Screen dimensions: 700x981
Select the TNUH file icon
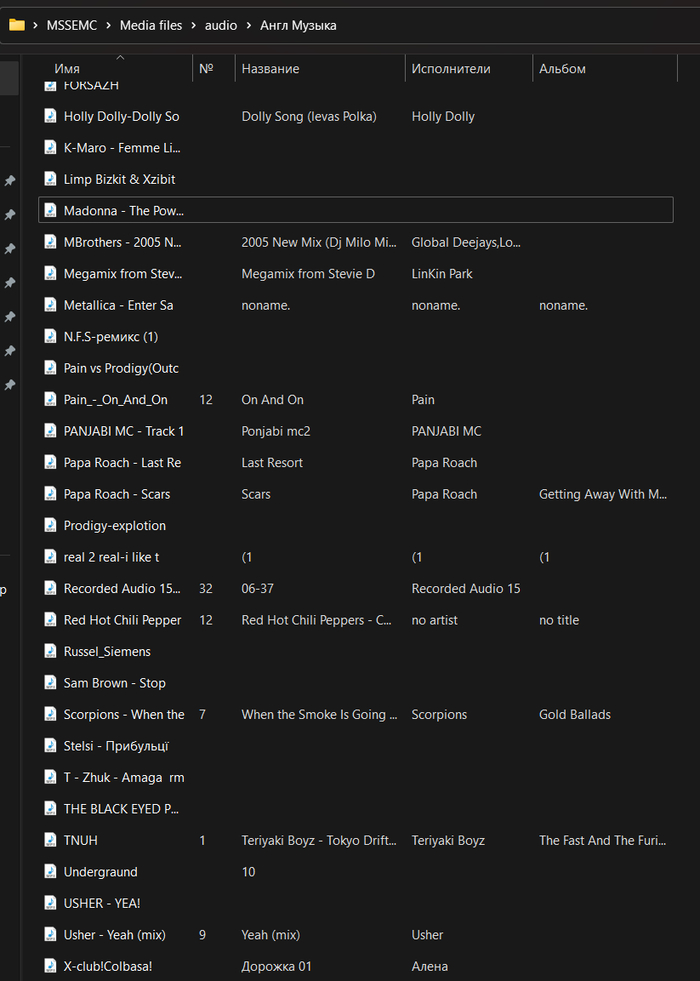pos(51,841)
